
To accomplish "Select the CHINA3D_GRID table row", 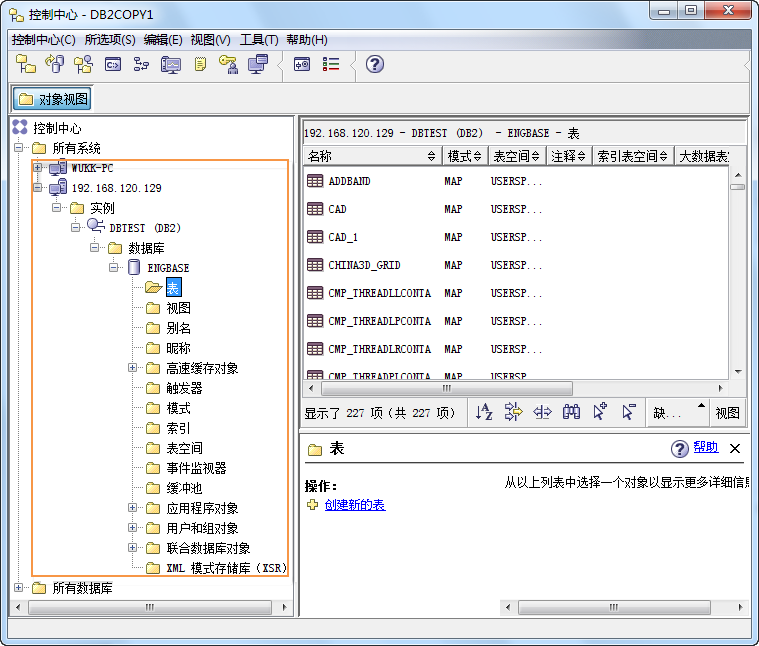I will tap(363, 265).
